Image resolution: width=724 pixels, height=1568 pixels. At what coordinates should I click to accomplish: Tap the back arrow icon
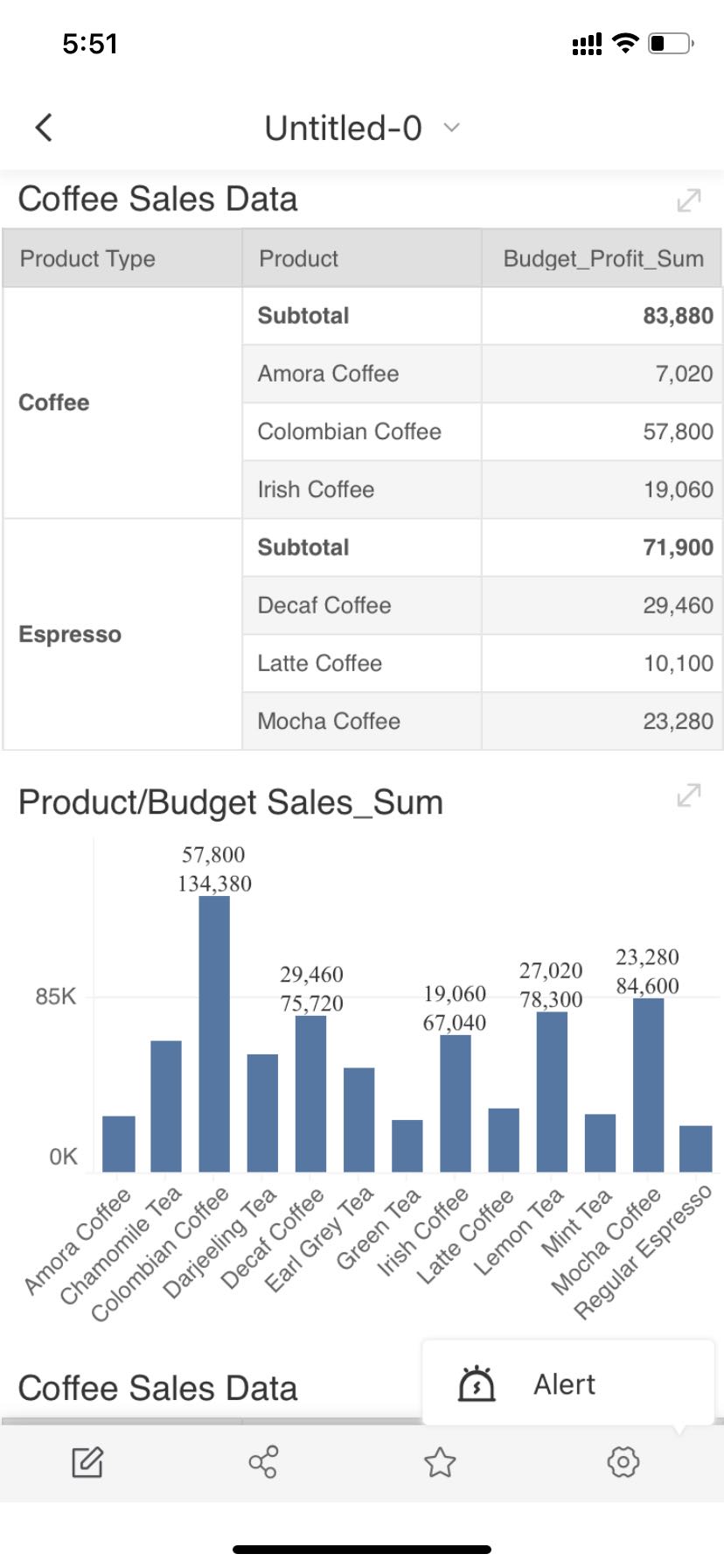point(44,128)
